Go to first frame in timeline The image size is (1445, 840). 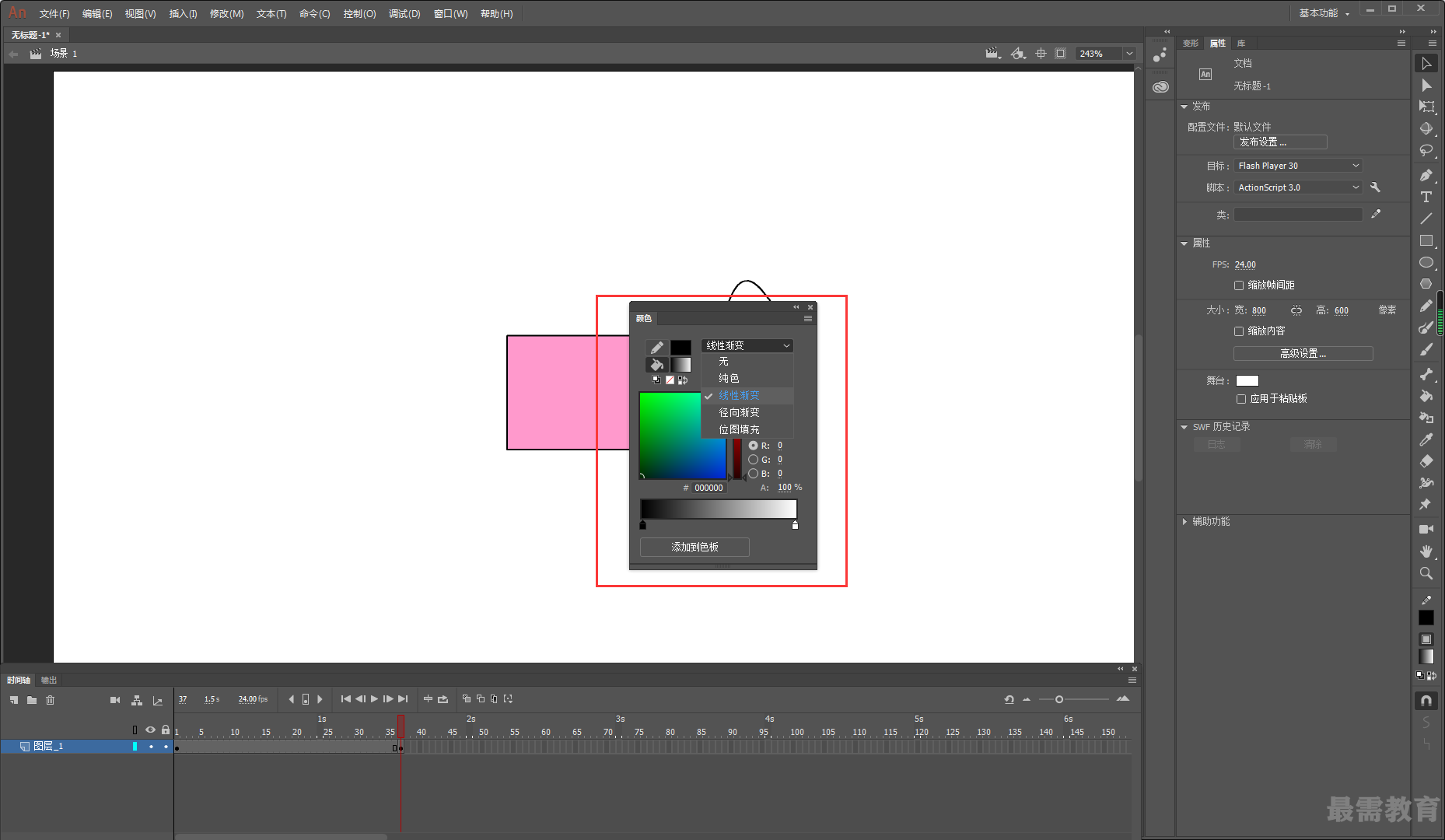pyautogui.click(x=346, y=699)
